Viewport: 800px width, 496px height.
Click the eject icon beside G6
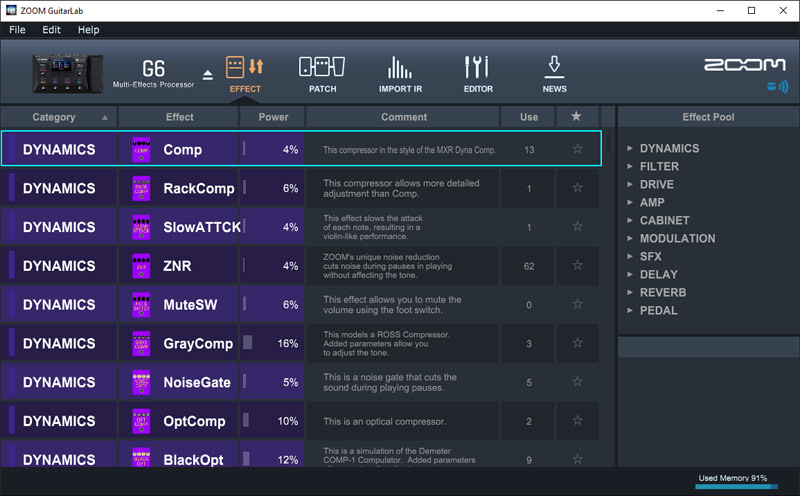pos(208,75)
